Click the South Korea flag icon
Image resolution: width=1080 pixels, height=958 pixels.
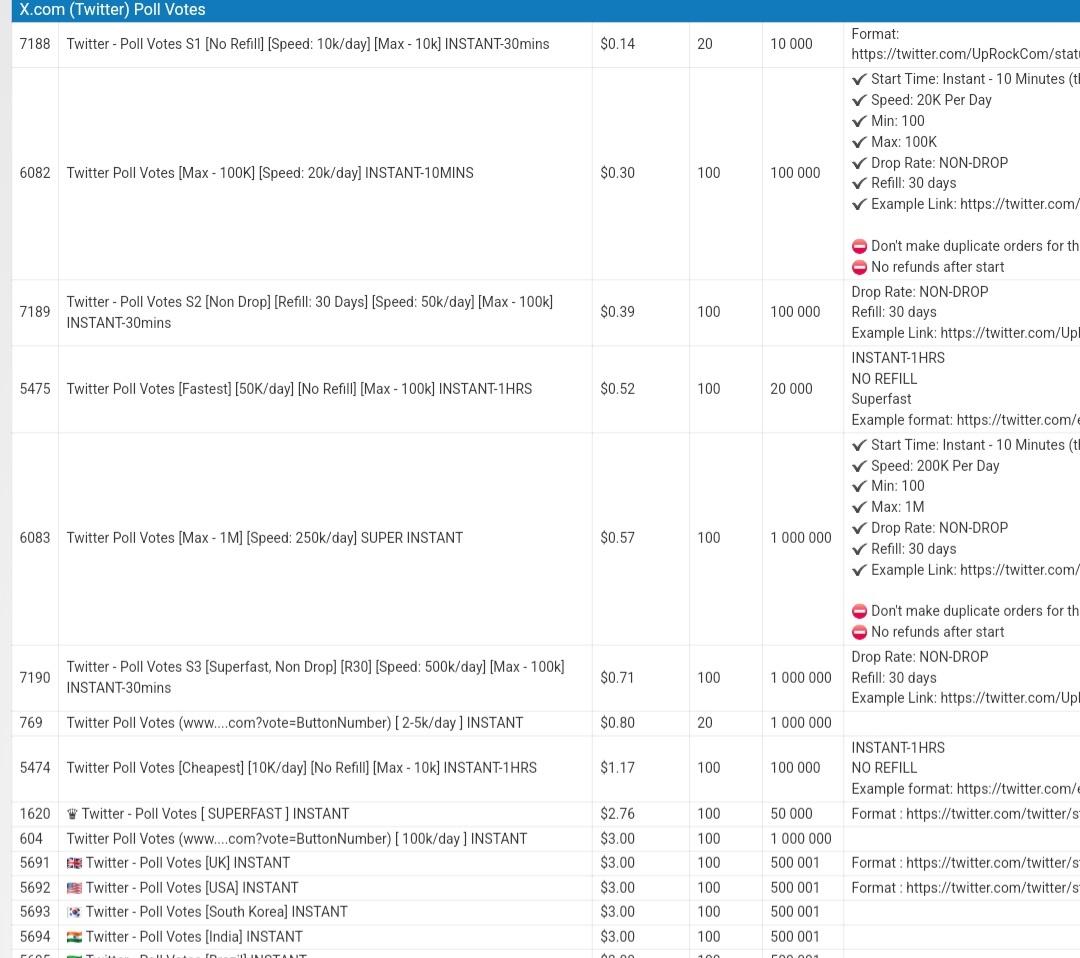(74, 912)
